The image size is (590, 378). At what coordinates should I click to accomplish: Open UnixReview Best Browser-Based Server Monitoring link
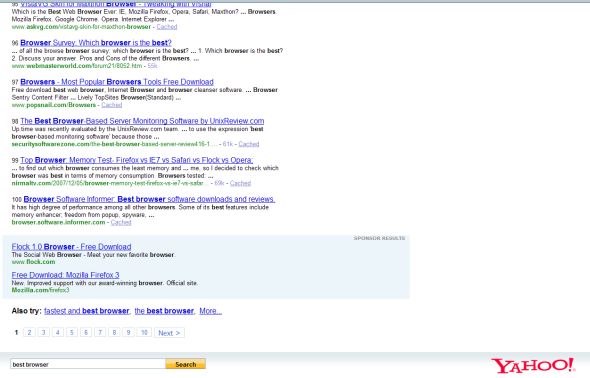[142, 121]
